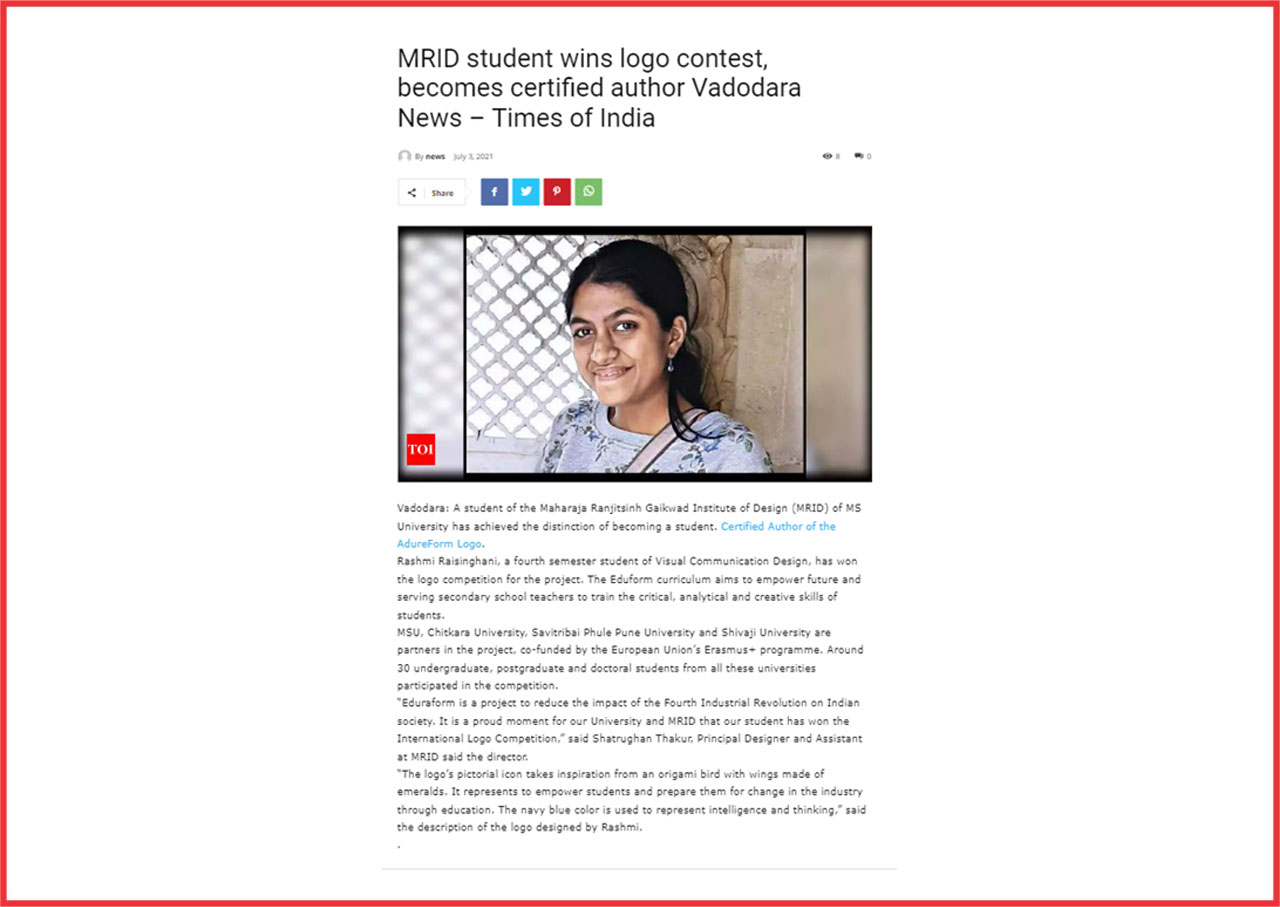
Task: Click the comment count number 0
Action: click(x=869, y=156)
